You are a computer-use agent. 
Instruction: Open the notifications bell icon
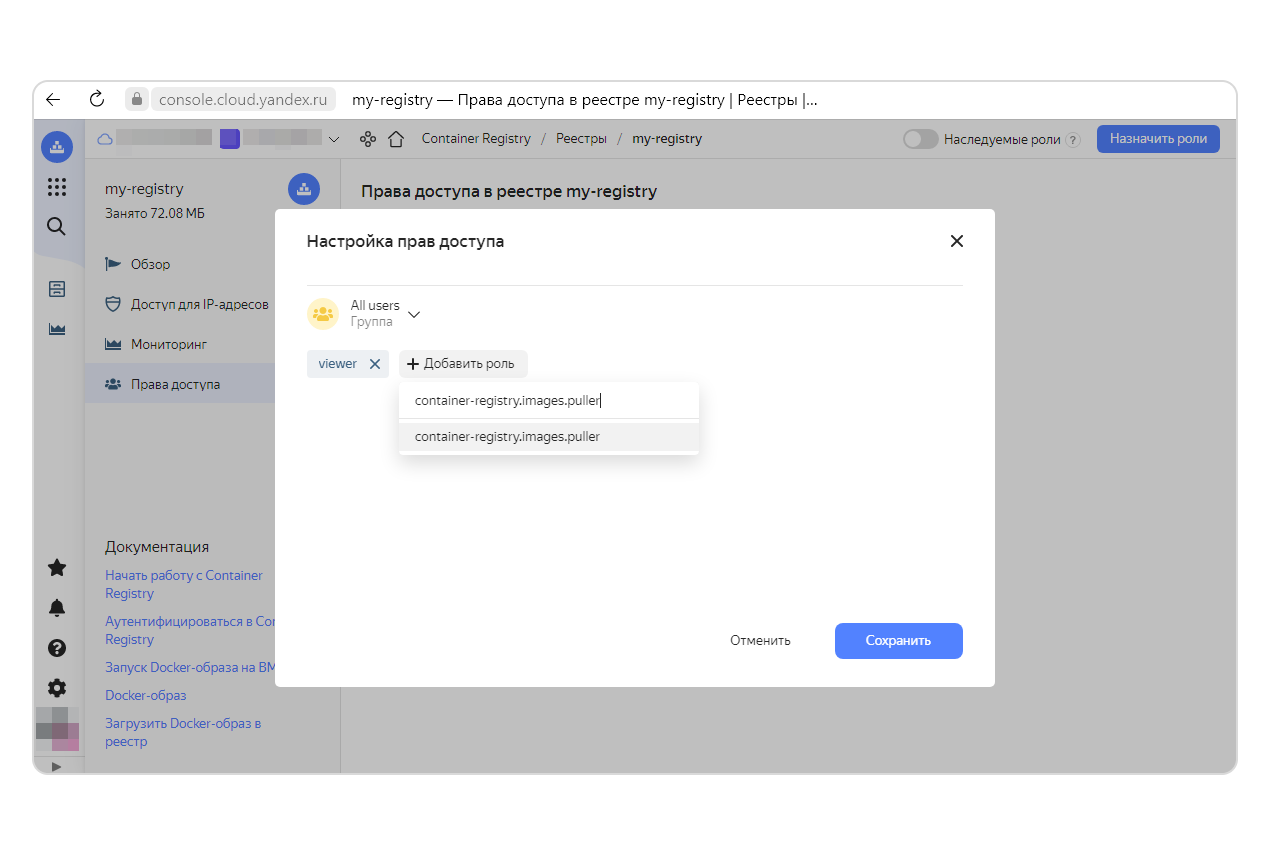coord(57,608)
